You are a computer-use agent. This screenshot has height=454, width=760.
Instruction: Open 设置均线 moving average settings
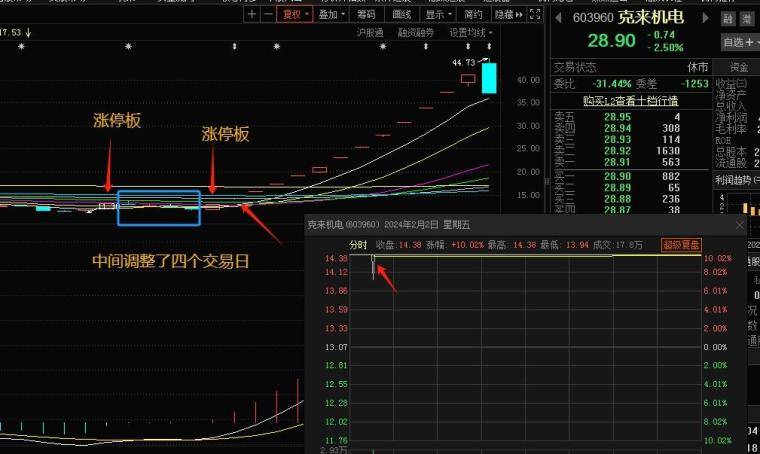tap(470, 32)
